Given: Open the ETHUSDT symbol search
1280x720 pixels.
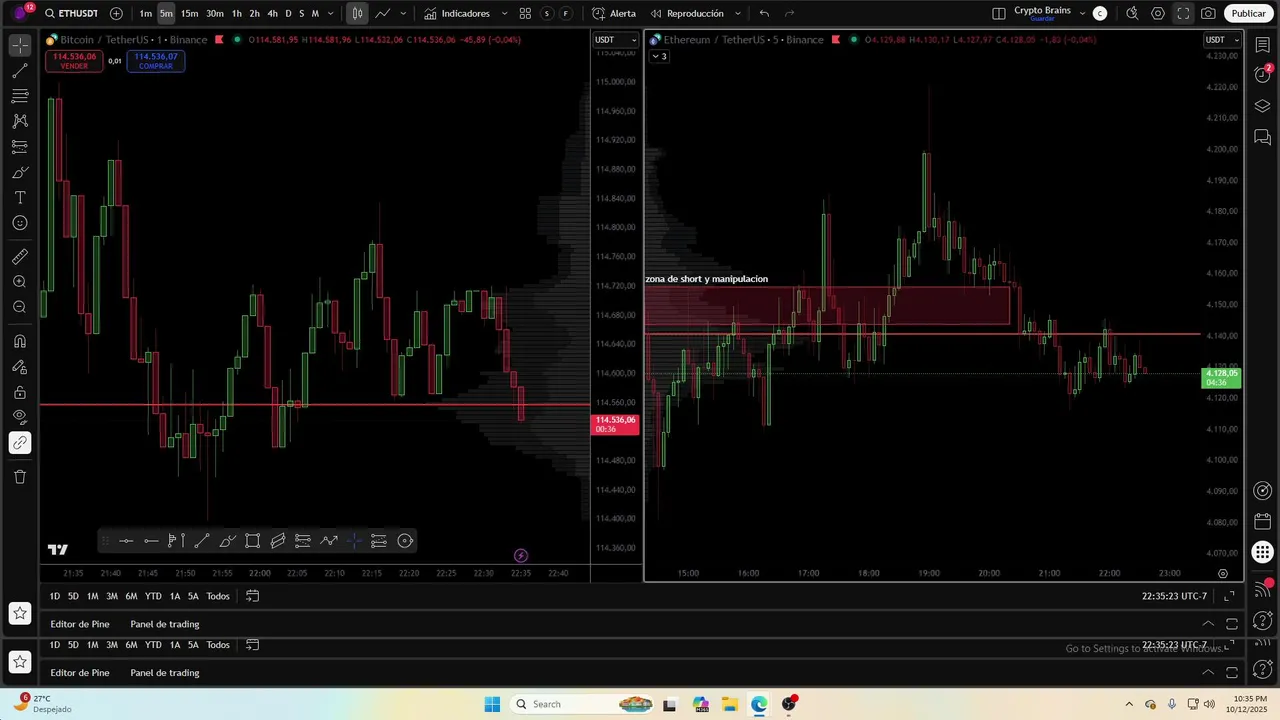Looking at the screenshot, I should pyautogui.click(x=71, y=13).
